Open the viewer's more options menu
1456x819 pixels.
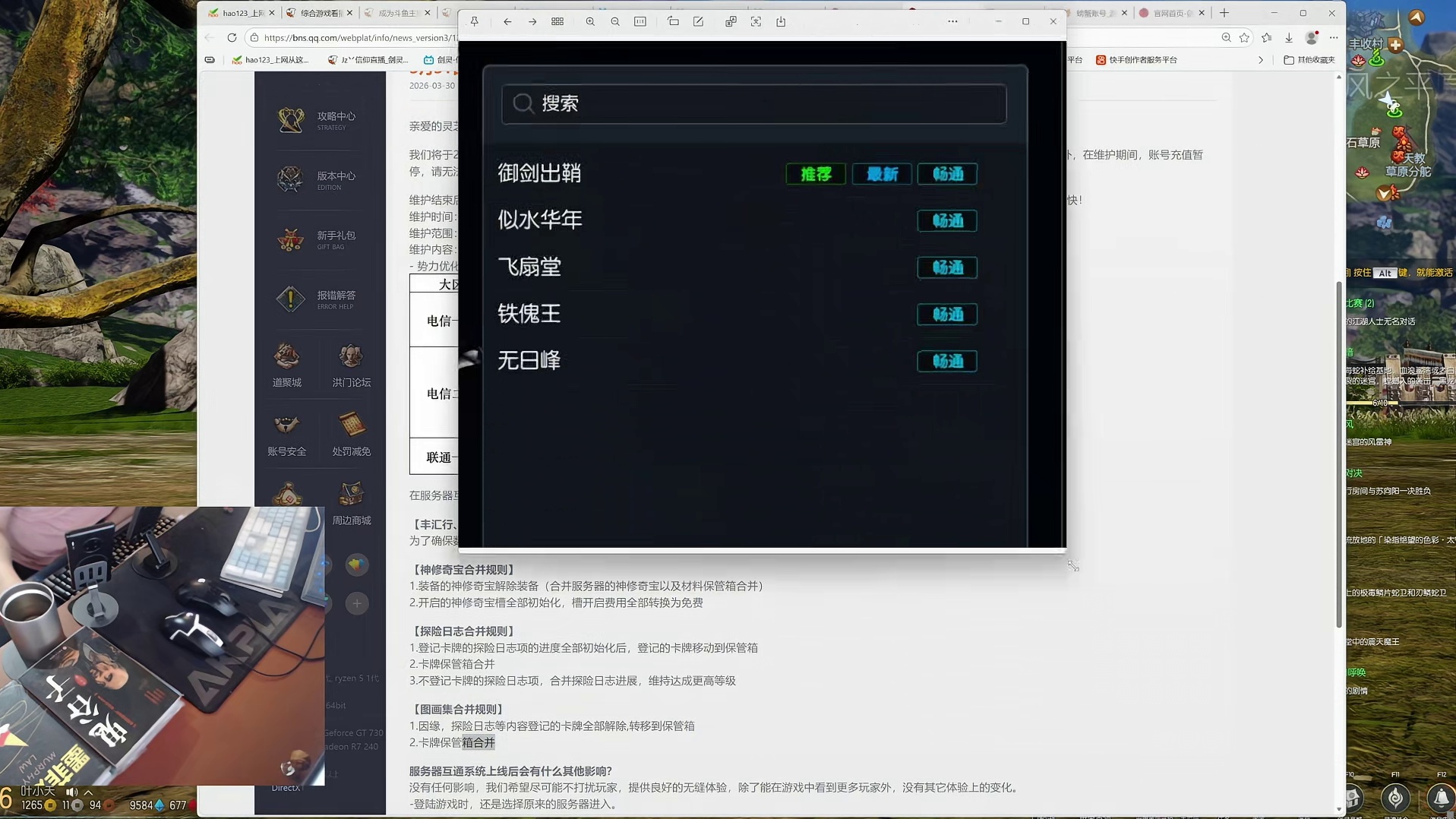952,22
